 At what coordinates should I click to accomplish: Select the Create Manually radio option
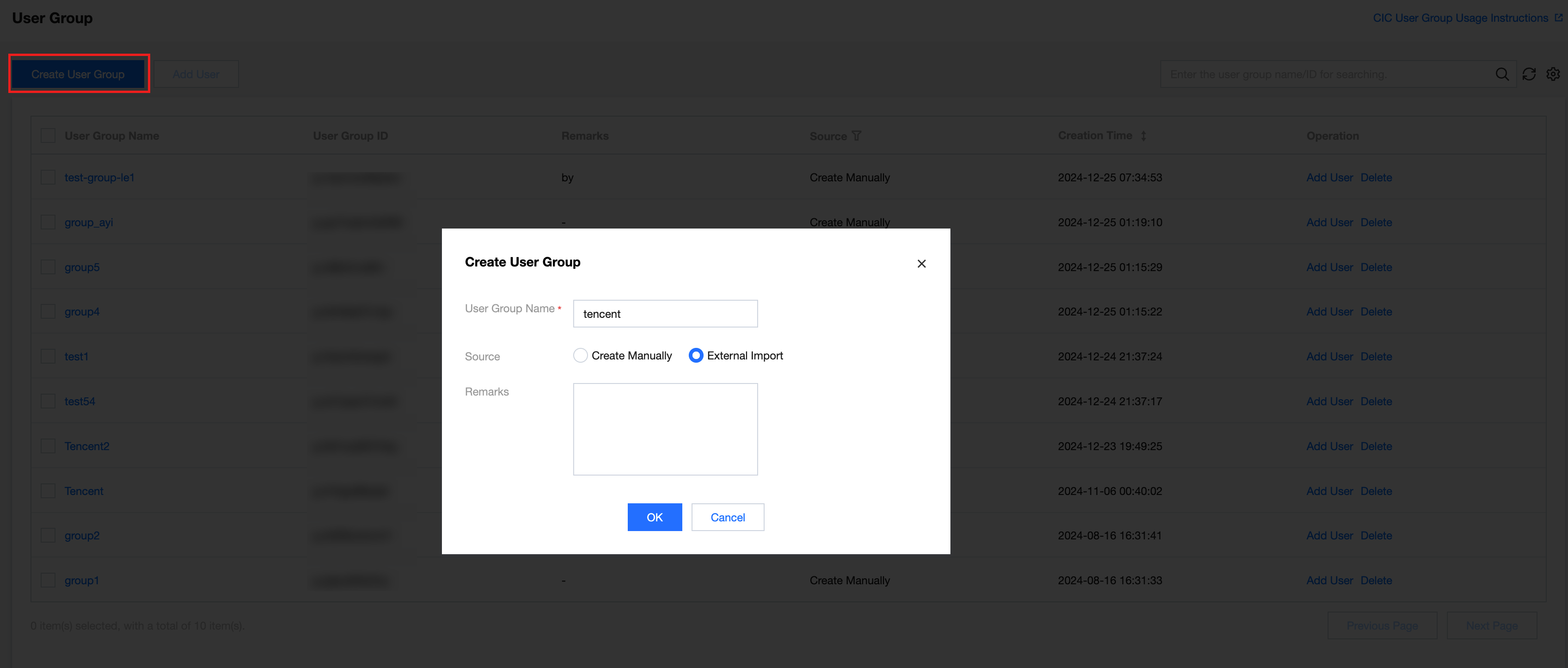coord(580,356)
